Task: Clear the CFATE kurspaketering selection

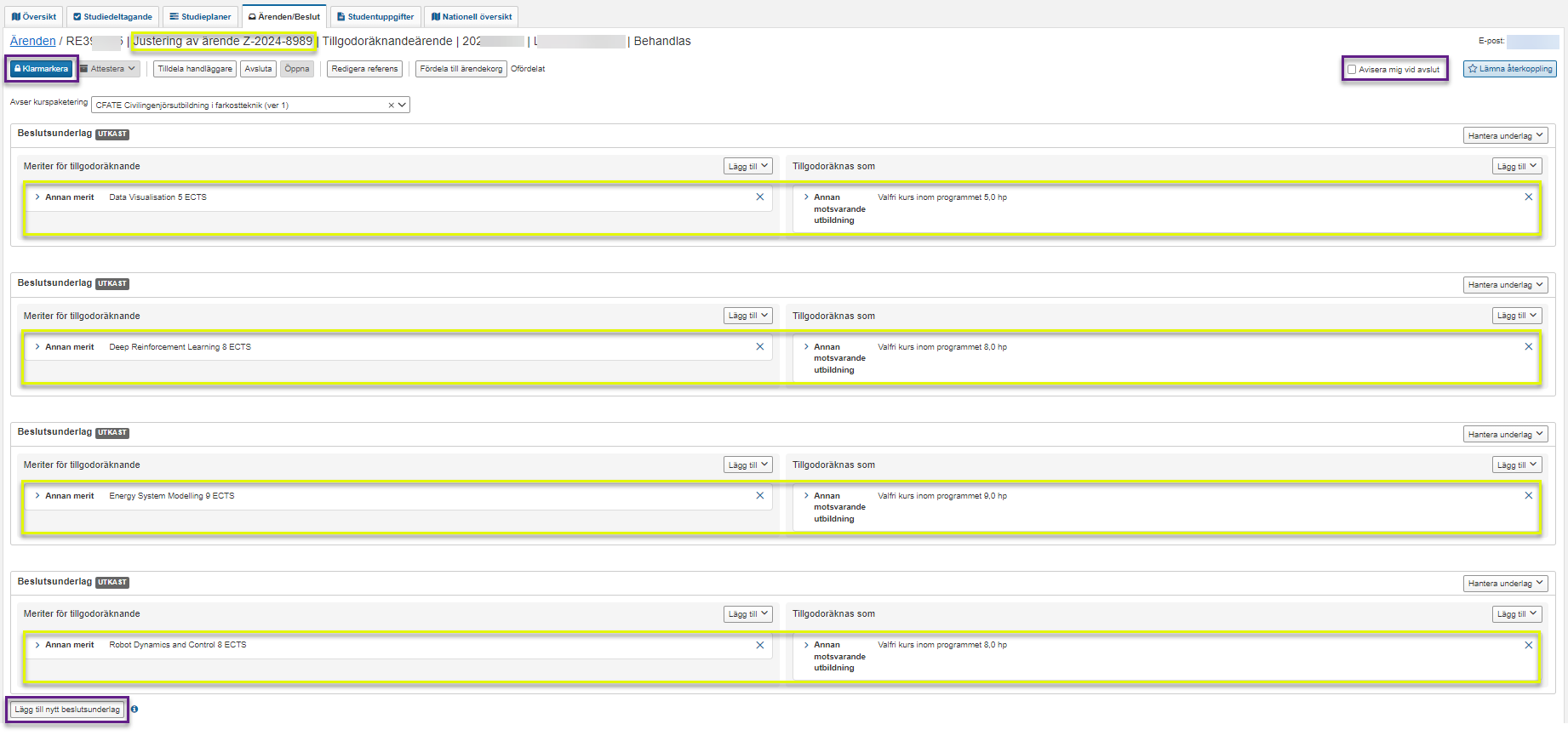Action: [391, 105]
